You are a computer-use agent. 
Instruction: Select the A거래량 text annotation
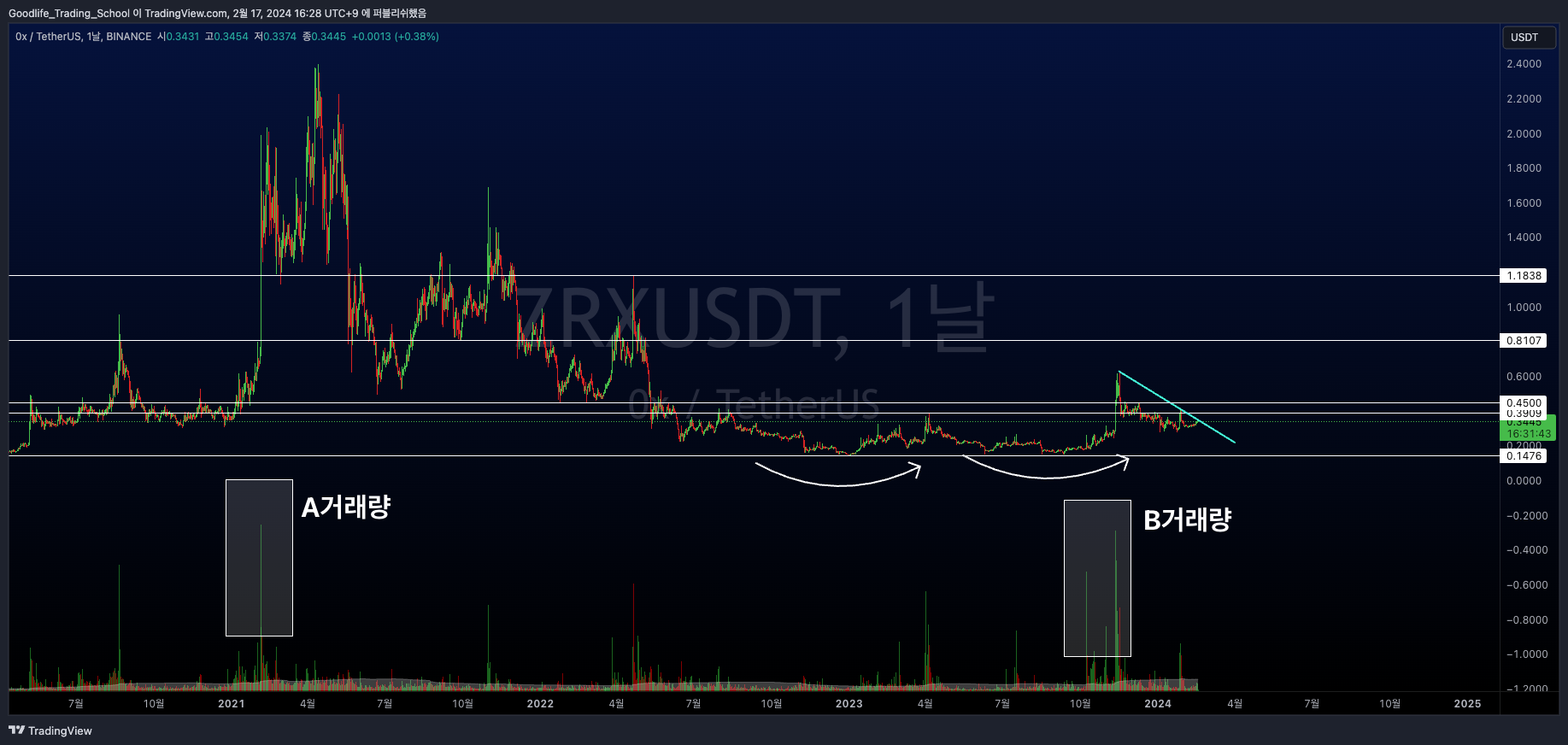(346, 507)
